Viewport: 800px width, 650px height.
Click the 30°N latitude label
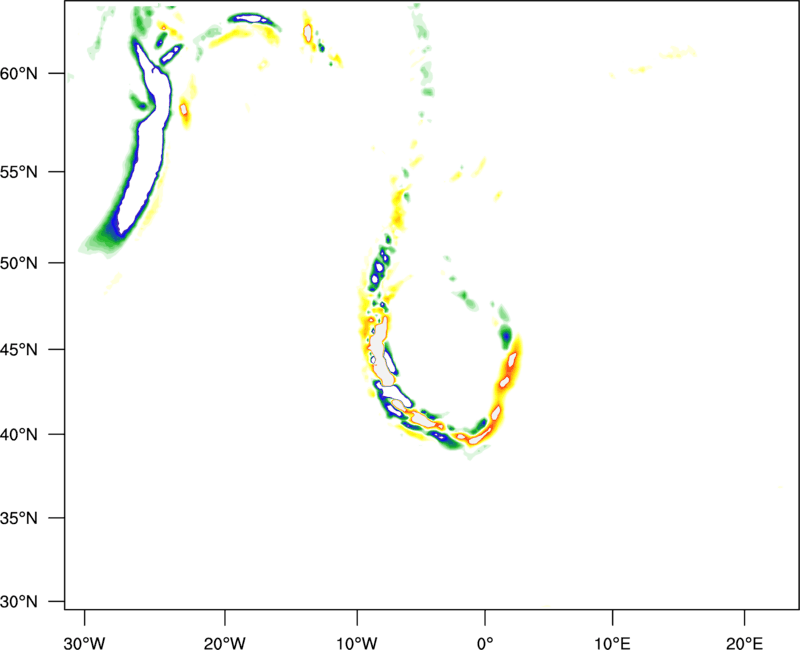19,602
